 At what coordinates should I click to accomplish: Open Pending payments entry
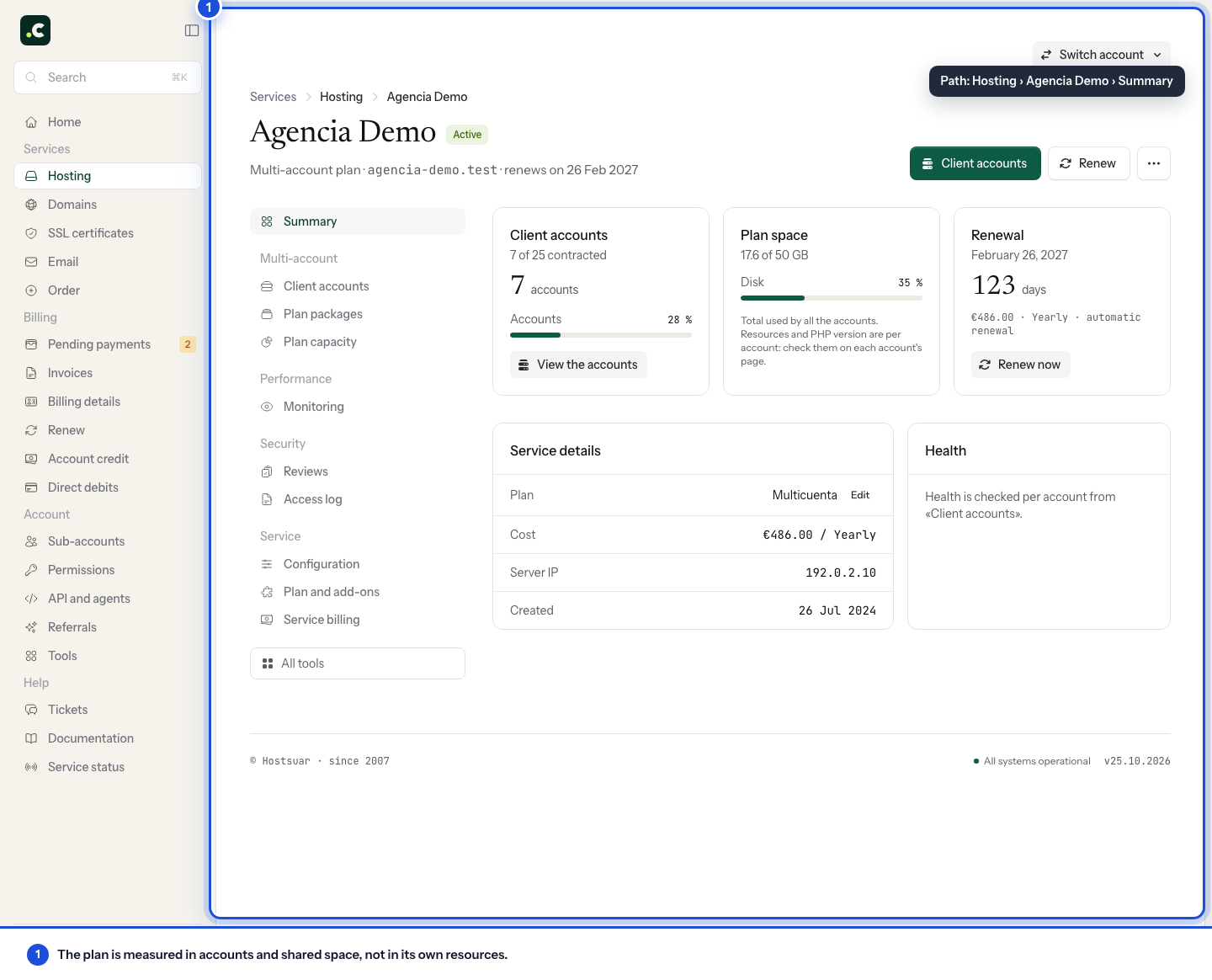click(108, 344)
